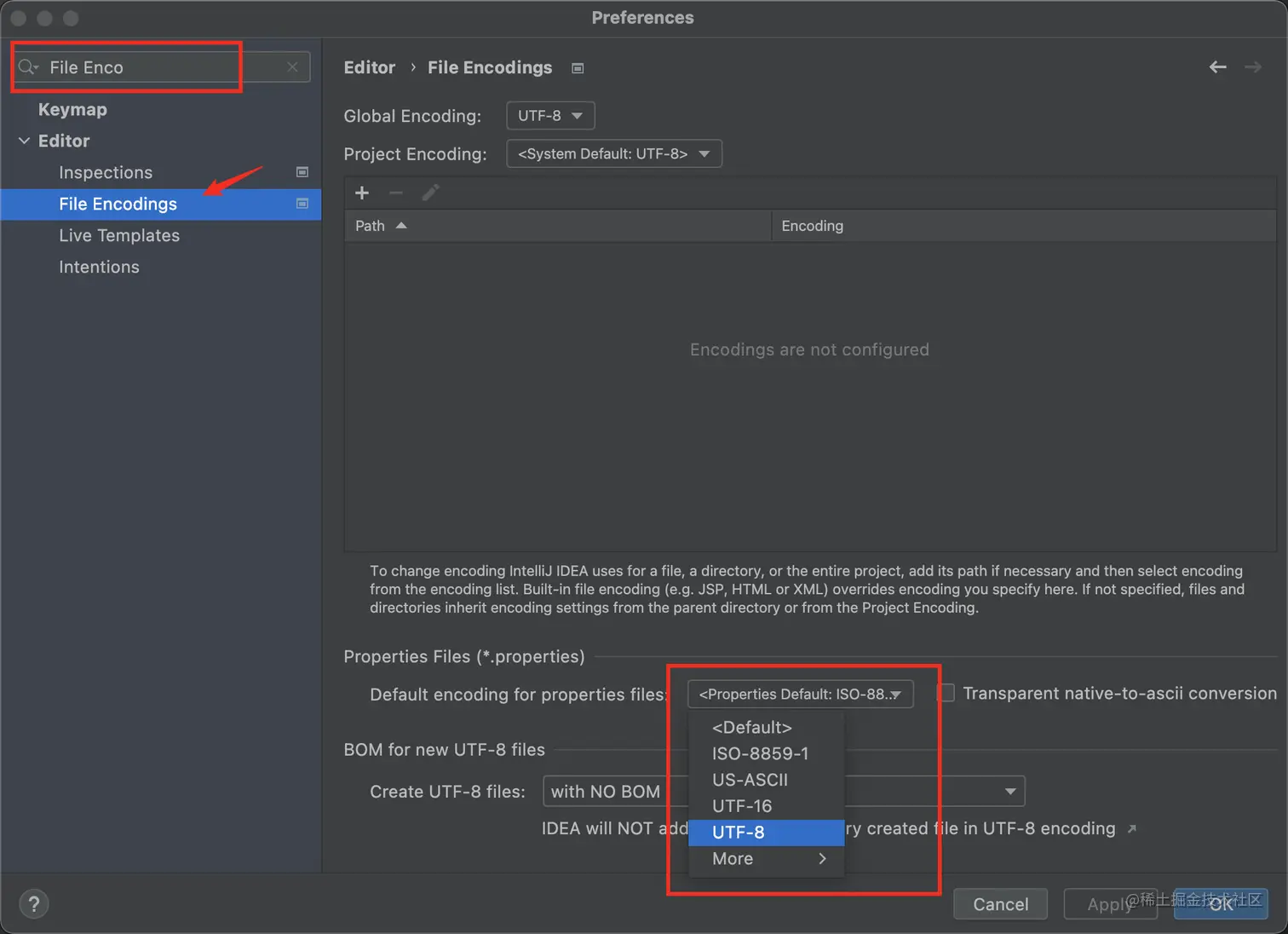The width and height of the screenshot is (1288, 934).
Task: Clear the settings search text
Action: pos(292,66)
